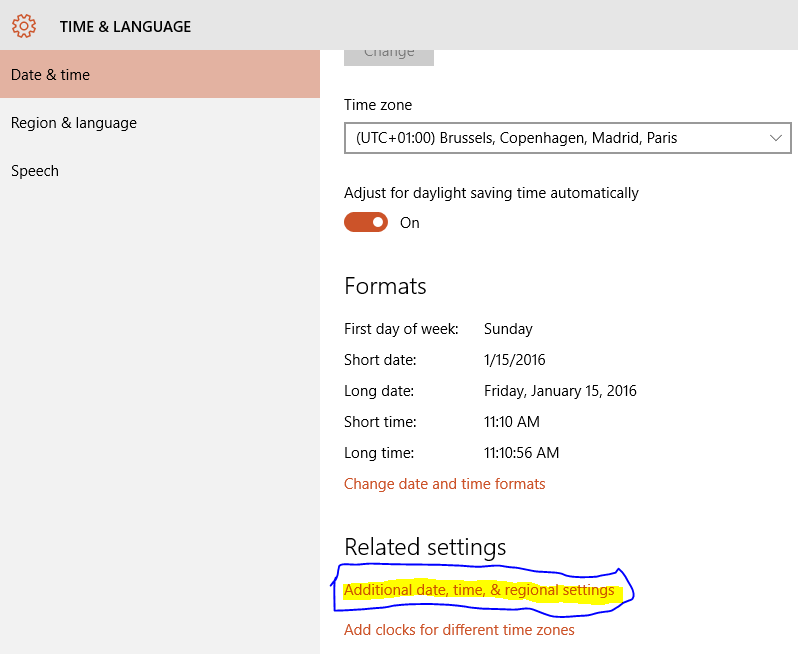Screen dimensions: 798x654
Task: Open Region & language section
Action: (160, 123)
